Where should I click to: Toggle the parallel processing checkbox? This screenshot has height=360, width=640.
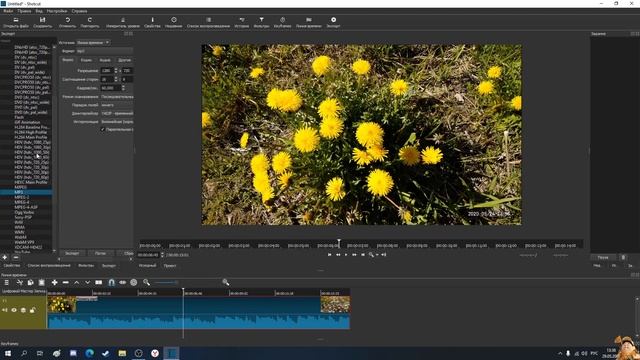coord(103,129)
